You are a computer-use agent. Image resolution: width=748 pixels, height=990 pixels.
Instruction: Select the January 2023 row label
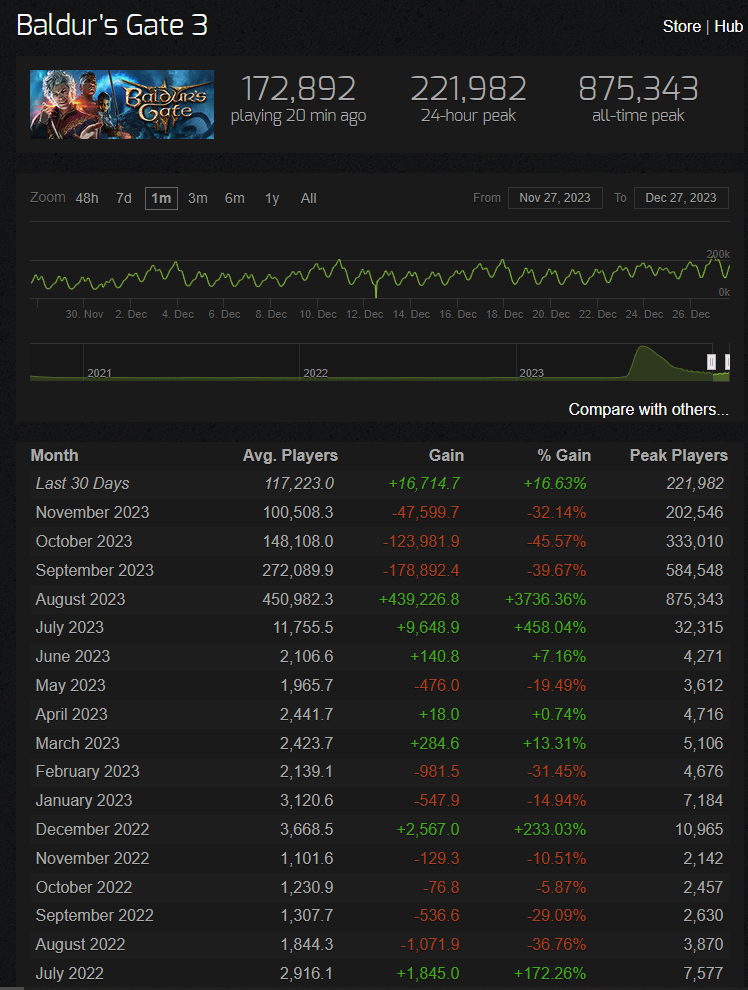click(84, 801)
